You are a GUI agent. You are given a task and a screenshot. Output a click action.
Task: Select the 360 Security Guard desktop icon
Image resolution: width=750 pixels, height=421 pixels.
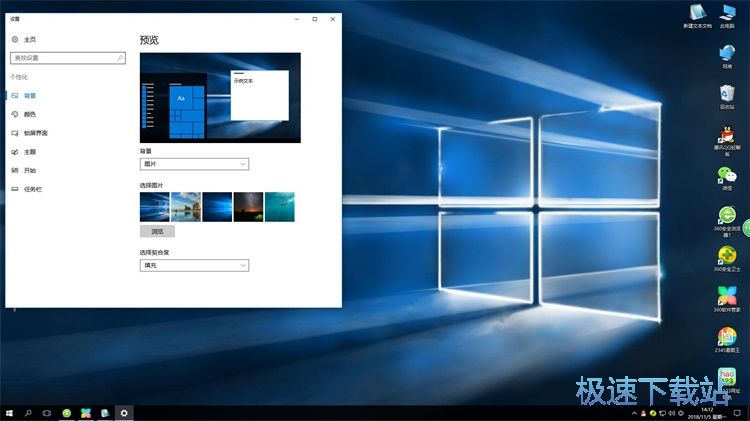(727, 259)
